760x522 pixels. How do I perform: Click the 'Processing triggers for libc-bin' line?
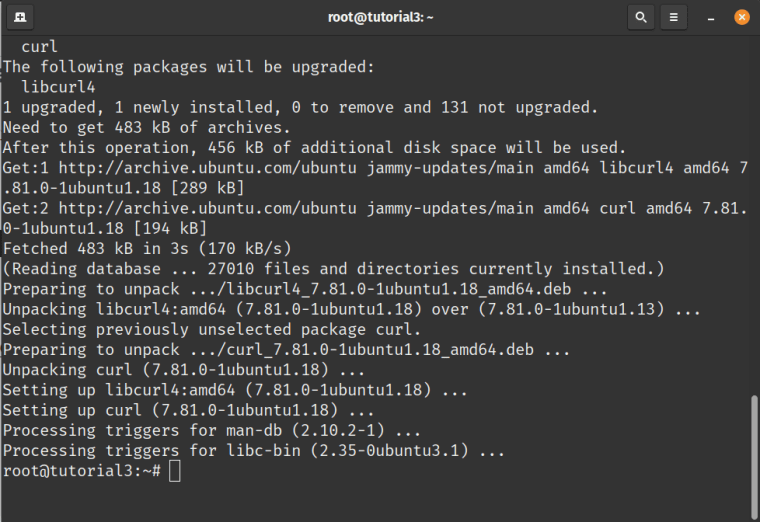(x=253, y=451)
